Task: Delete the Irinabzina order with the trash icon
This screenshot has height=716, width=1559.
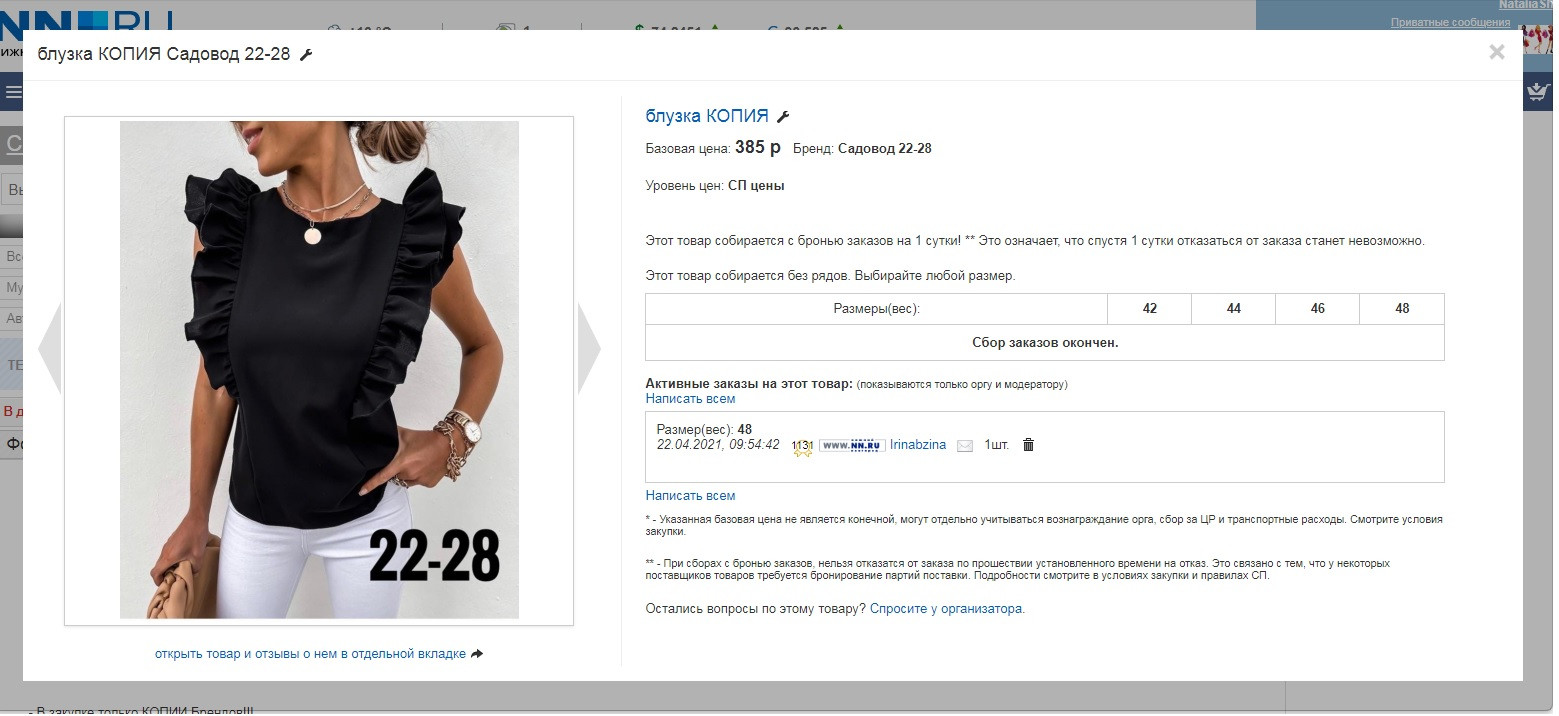Action: (x=1028, y=445)
